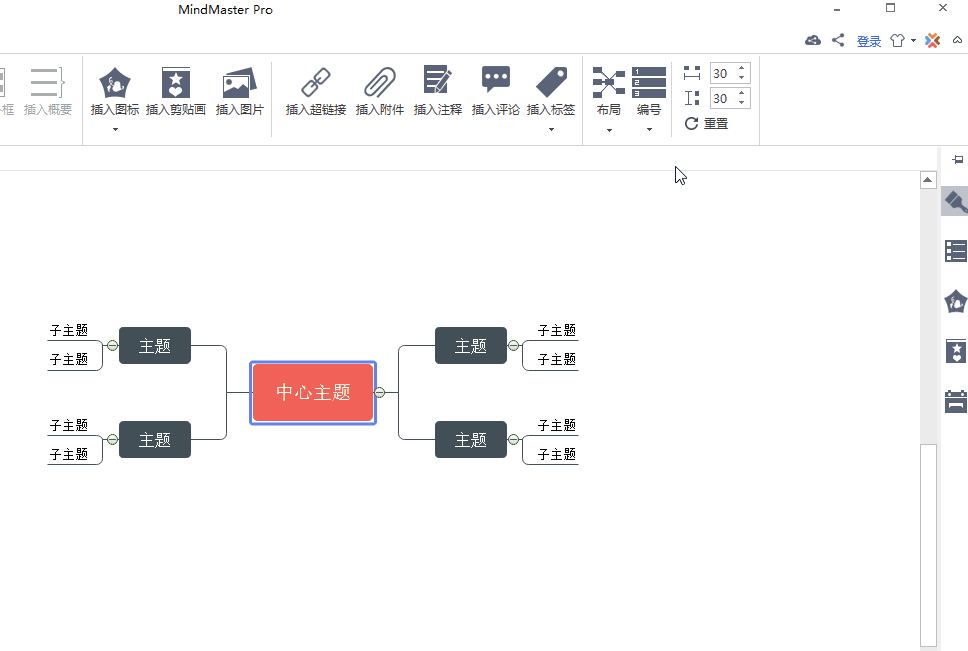Select the central topic 中心主题
Image resolution: width=968 pixels, height=651 pixels.
point(313,392)
